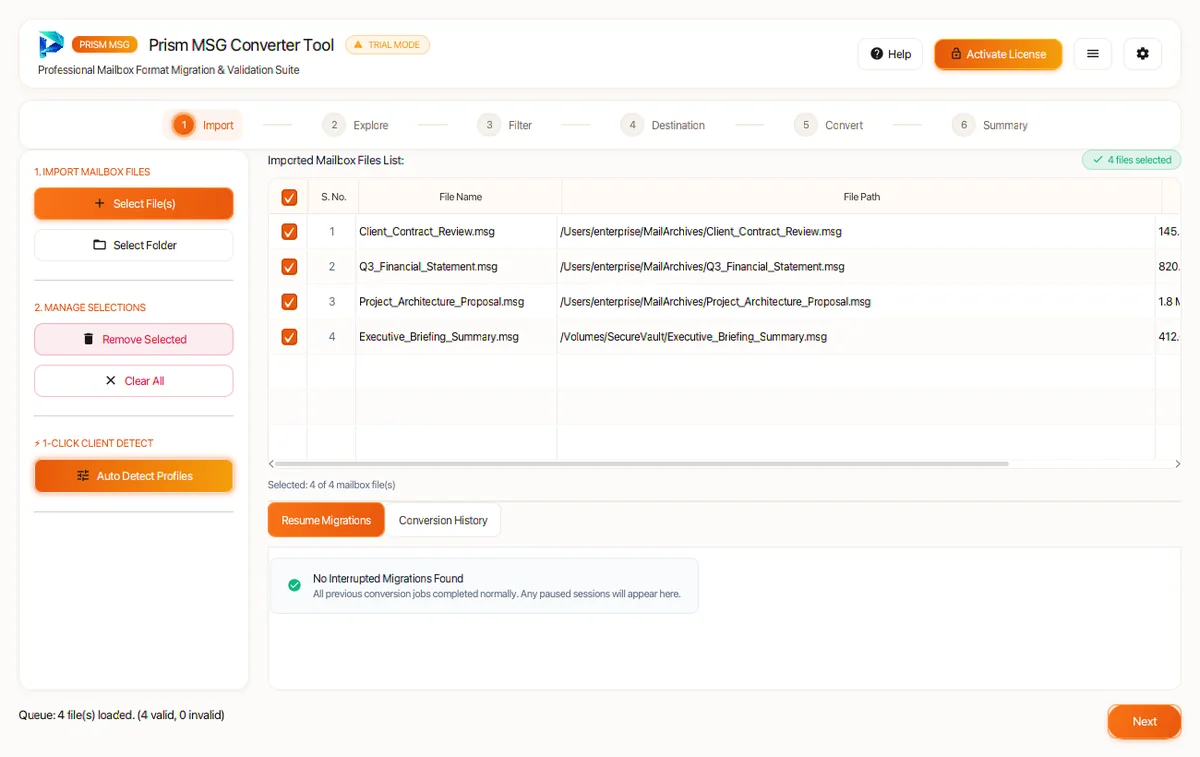Go to step 6 Summary

point(990,125)
